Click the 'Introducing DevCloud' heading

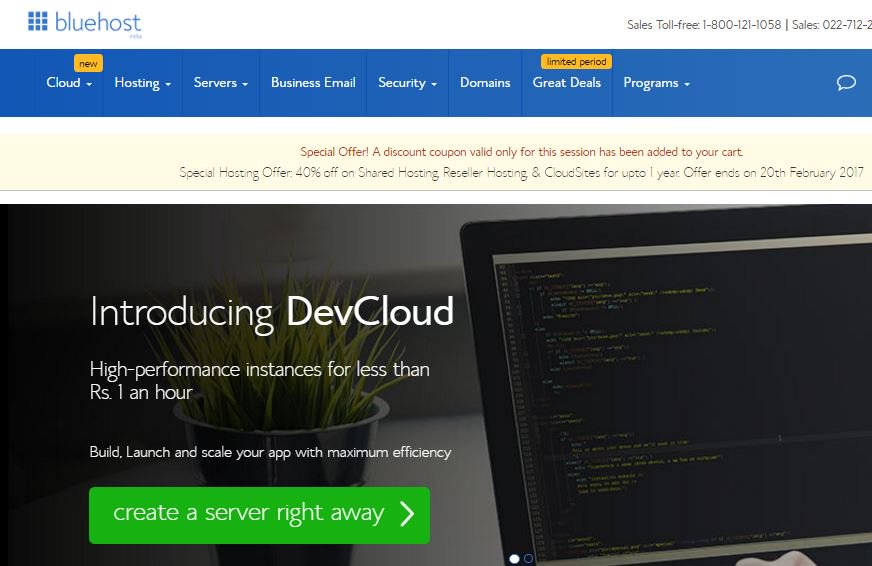click(272, 312)
